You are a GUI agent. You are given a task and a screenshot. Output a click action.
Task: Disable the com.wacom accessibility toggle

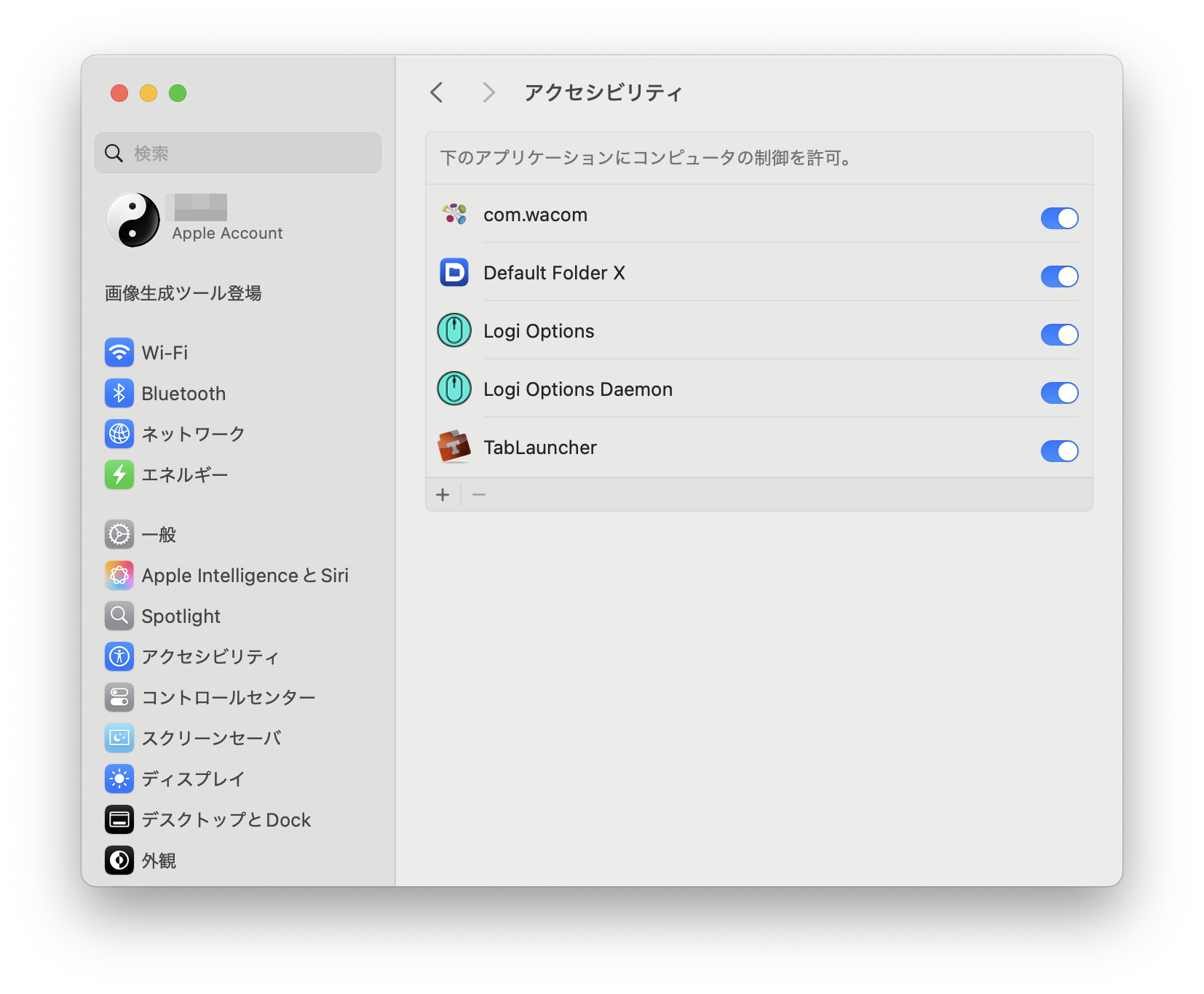pos(1059,218)
